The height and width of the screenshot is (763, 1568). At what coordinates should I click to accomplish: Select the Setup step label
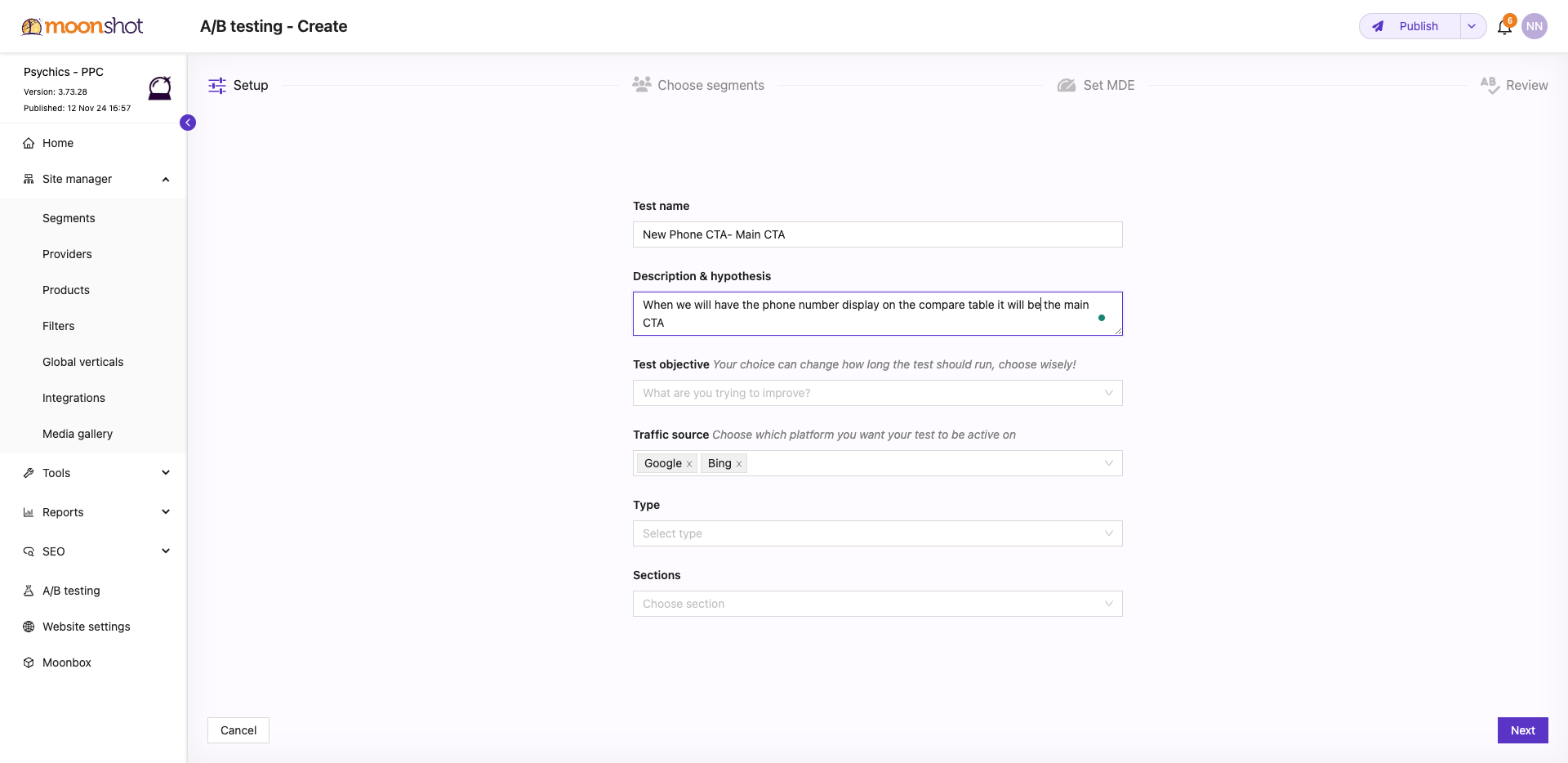[x=251, y=85]
